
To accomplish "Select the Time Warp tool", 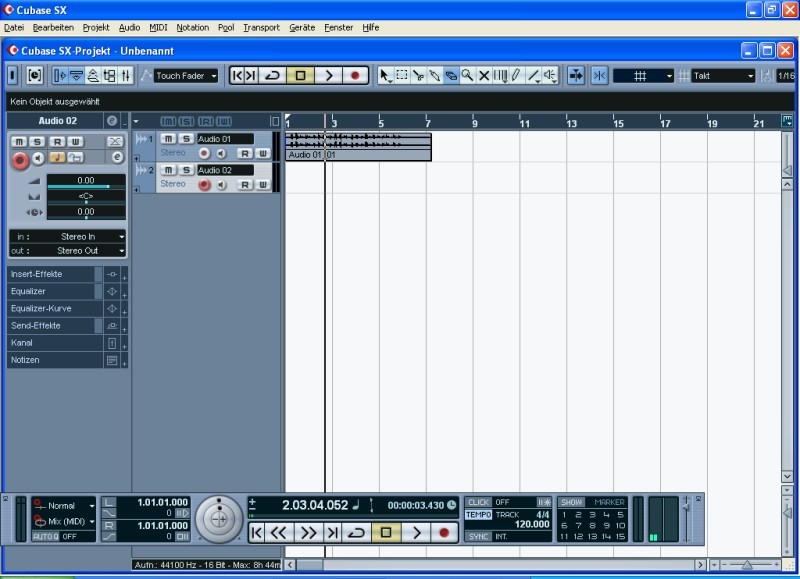I will (500, 76).
